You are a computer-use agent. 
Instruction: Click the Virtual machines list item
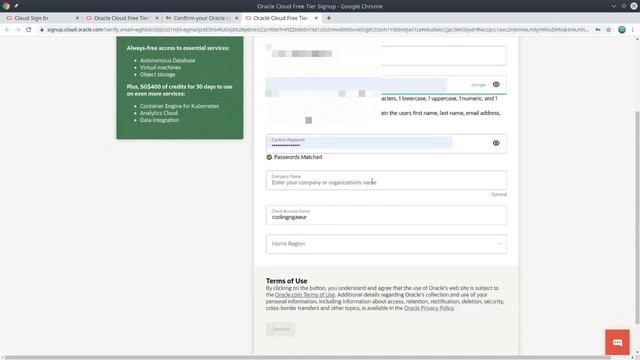160,67
